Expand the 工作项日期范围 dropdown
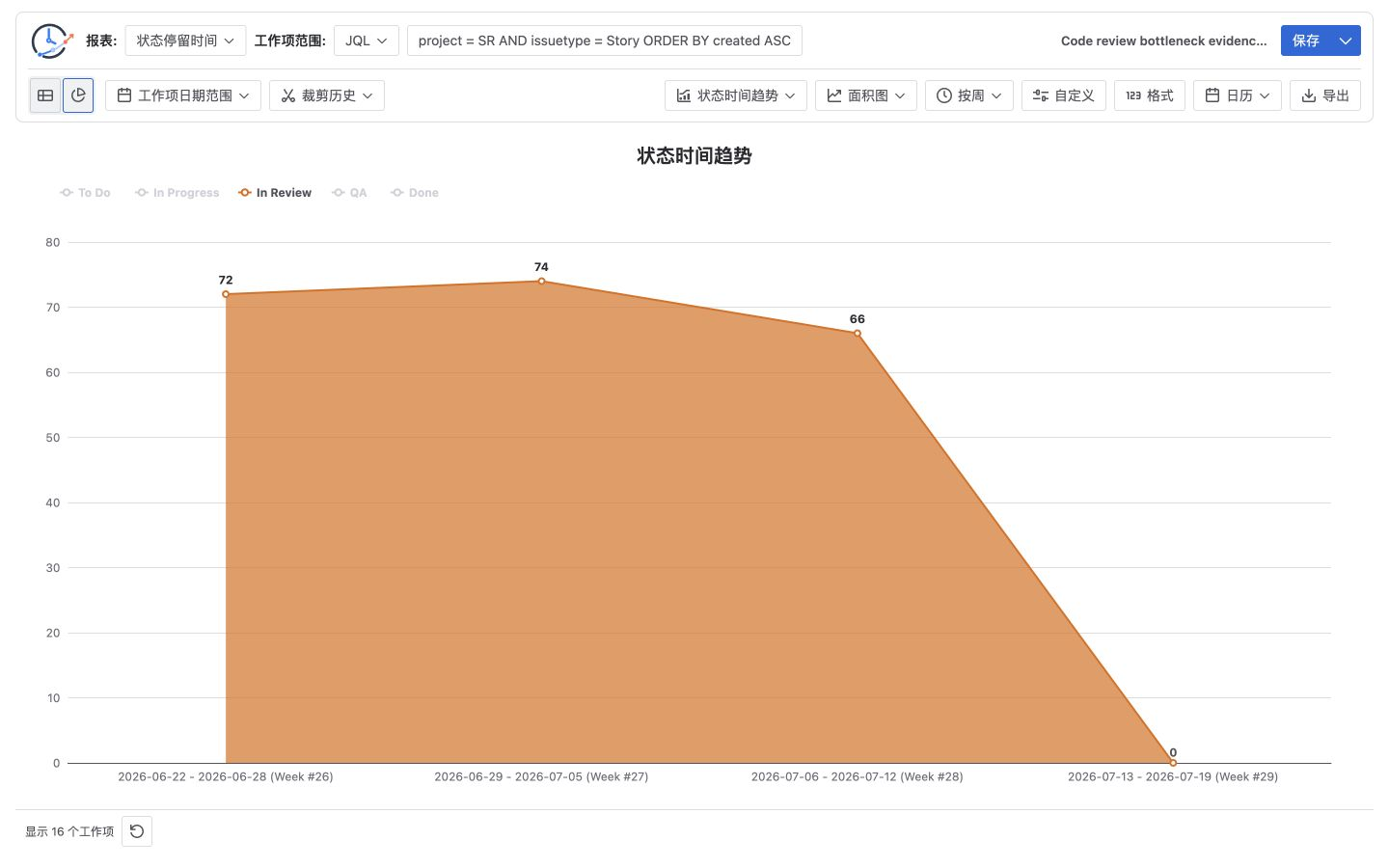Viewport: 1389px width, 868px height. [183, 95]
